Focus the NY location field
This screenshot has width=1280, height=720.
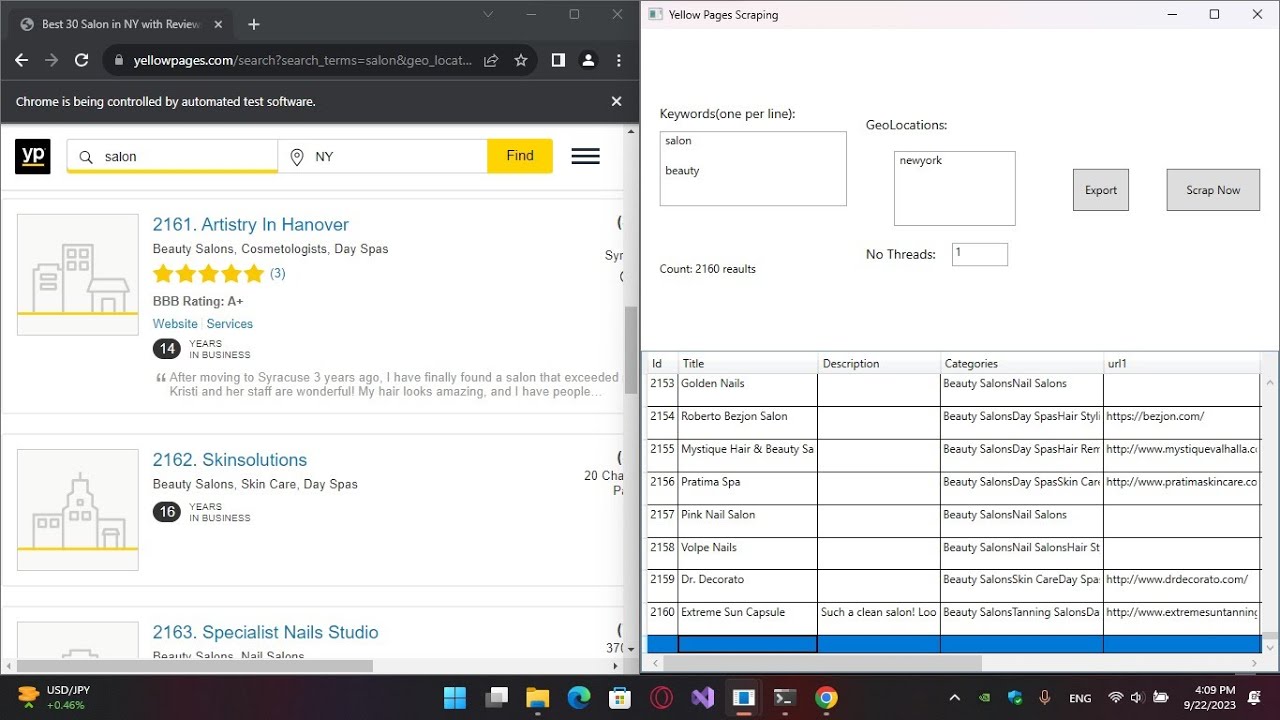[x=382, y=156]
